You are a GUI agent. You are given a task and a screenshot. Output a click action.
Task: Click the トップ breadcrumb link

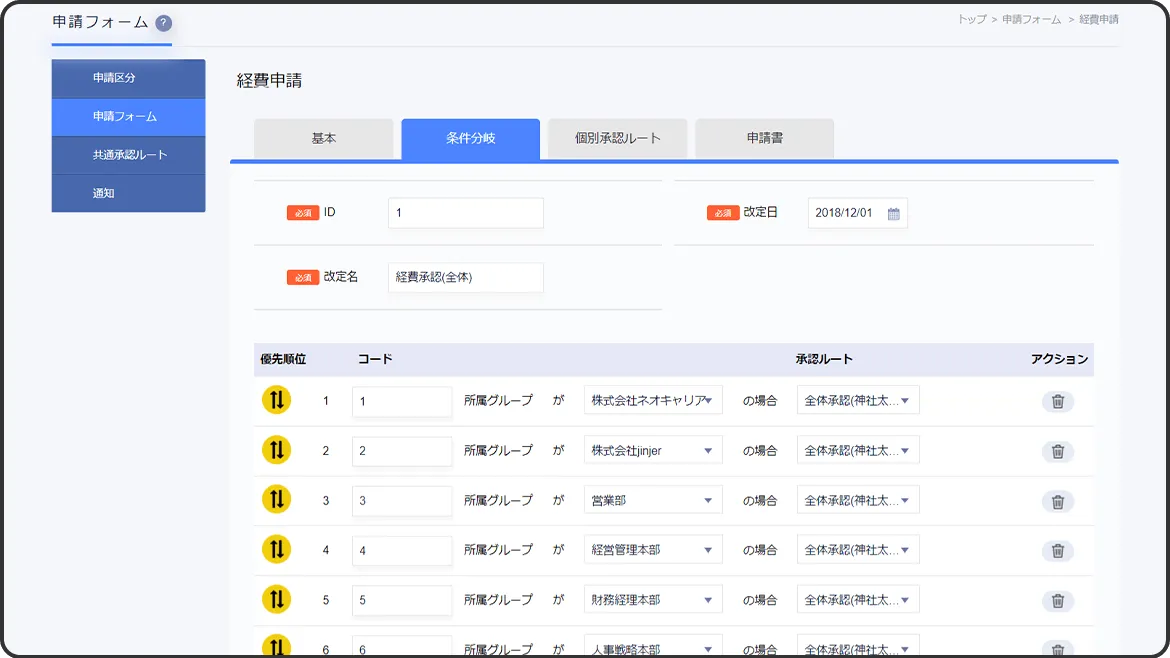[x=971, y=19]
